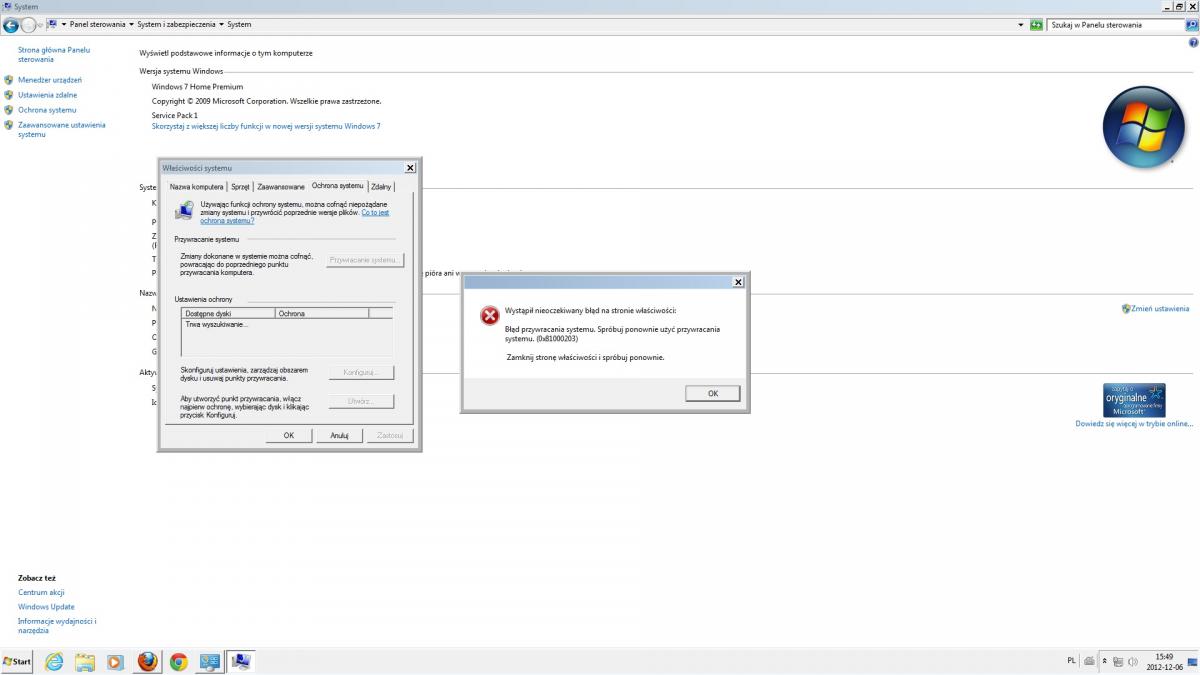This screenshot has width=1200, height=675.
Task: Click the system protection computer icon in dialog
Action: (x=184, y=210)
